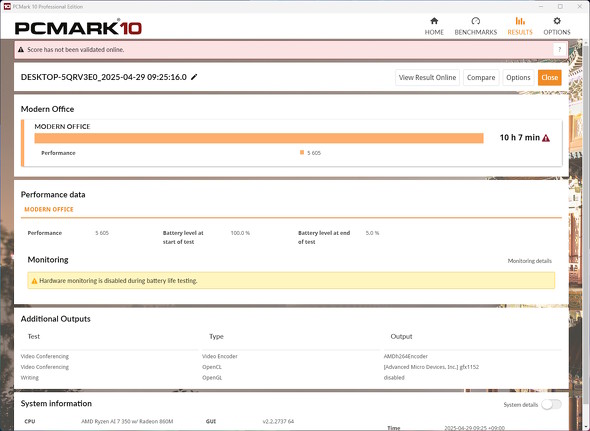This screenshot has width=590, height=431.
Task: Open the Results chart section
Action: pos(520,26)
